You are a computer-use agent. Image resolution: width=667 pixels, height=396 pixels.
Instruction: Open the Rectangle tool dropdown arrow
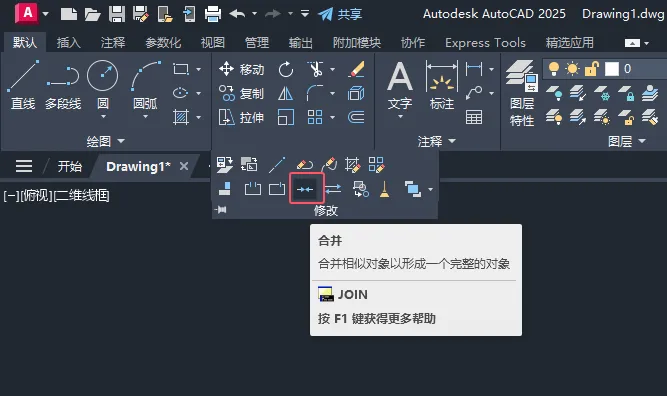[198, 69]
